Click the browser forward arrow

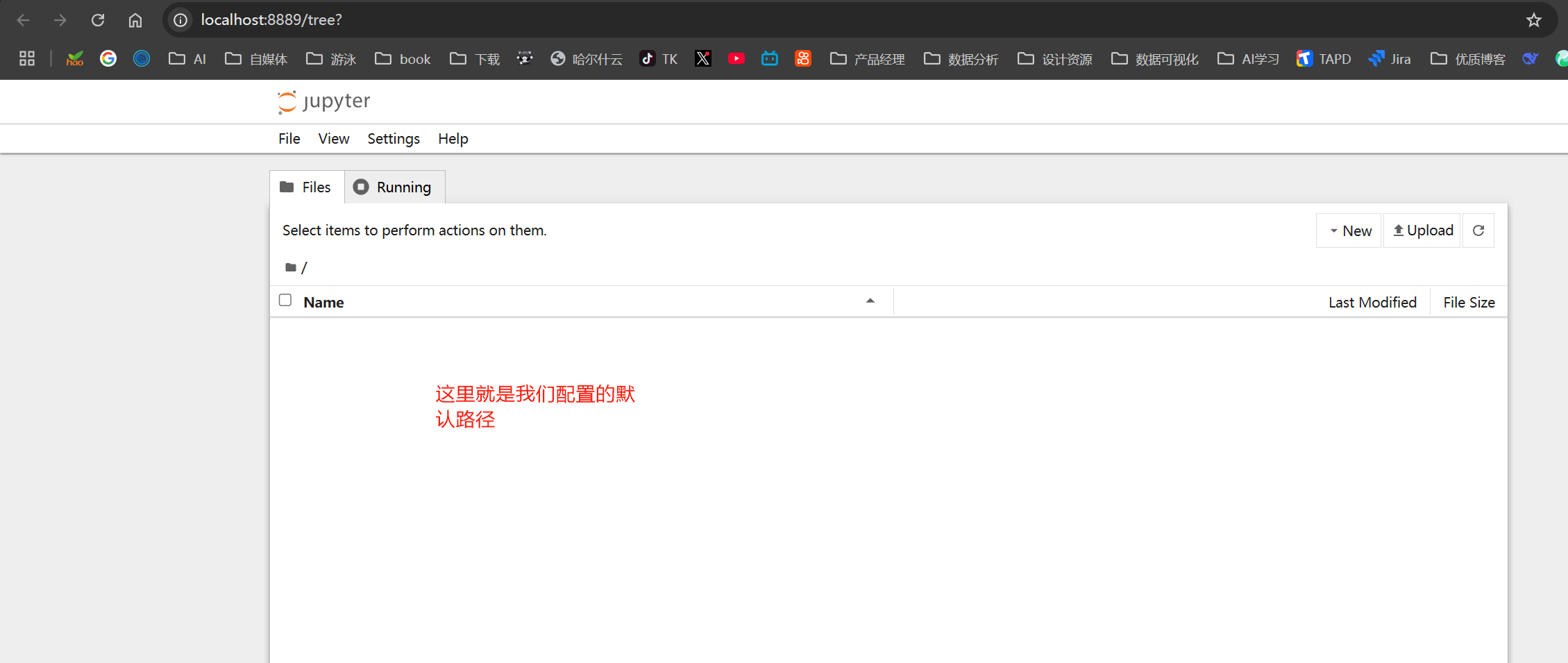coord(60,20)
